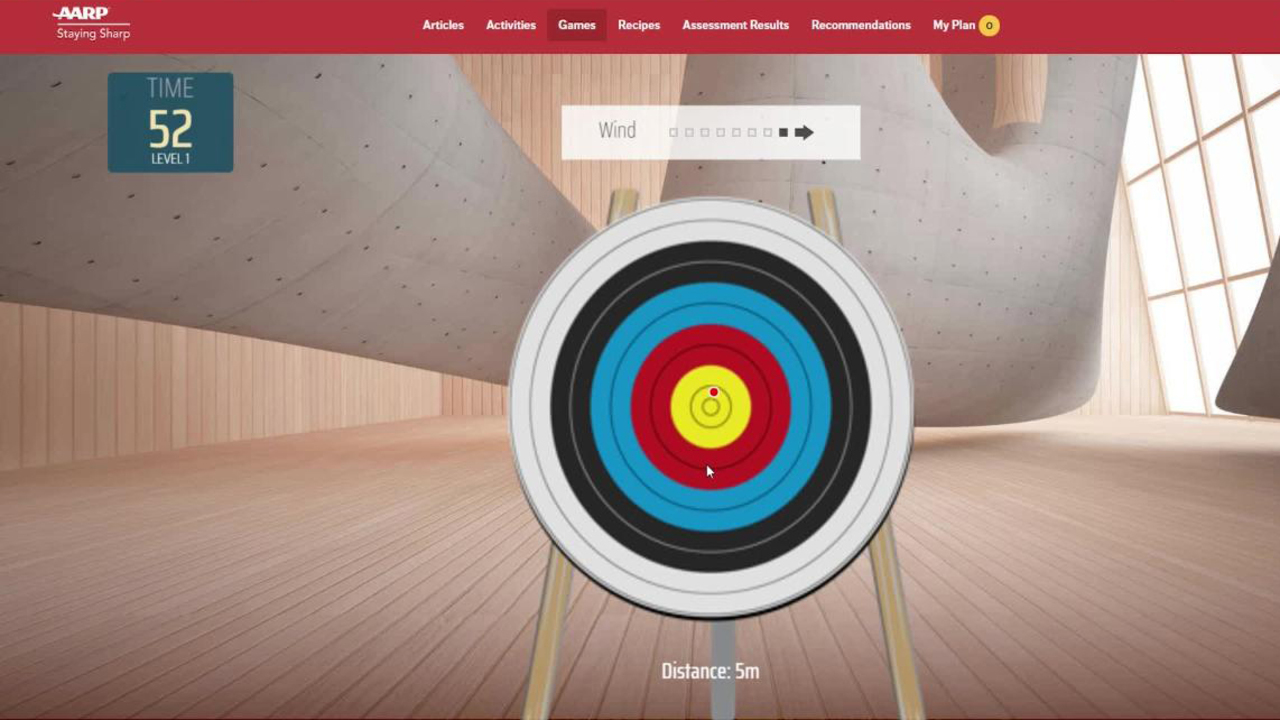The image size is (1280, 720).
Task: Open the Articles menu item
Action: (x=443, y=25)
